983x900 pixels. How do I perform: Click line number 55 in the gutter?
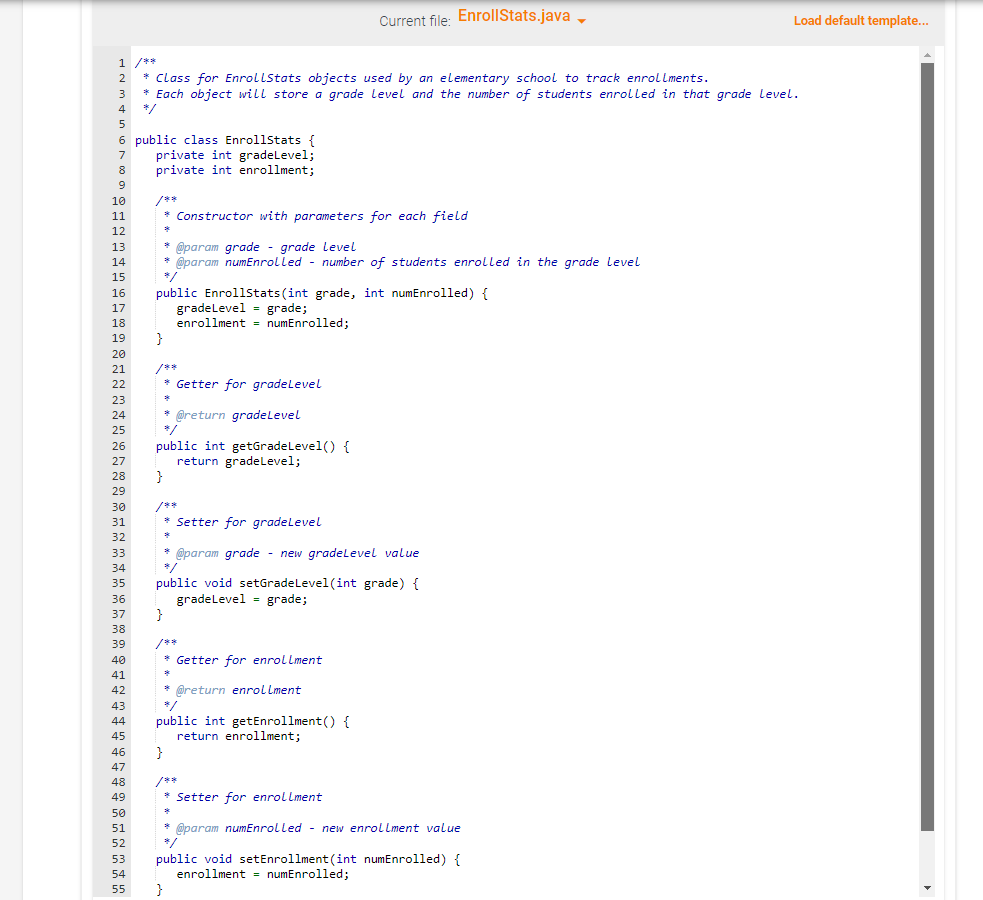pyautogui.click(x=118, y=888)
